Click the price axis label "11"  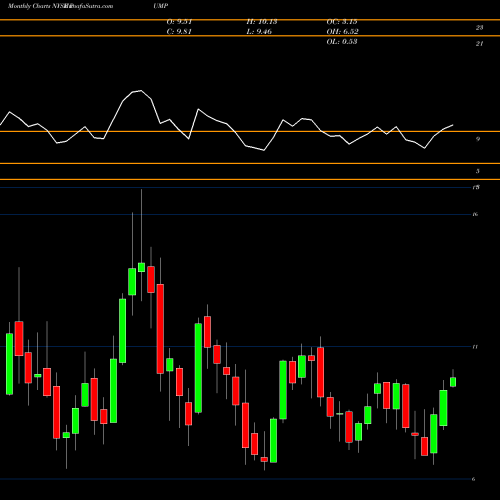[x=475, y=347]
